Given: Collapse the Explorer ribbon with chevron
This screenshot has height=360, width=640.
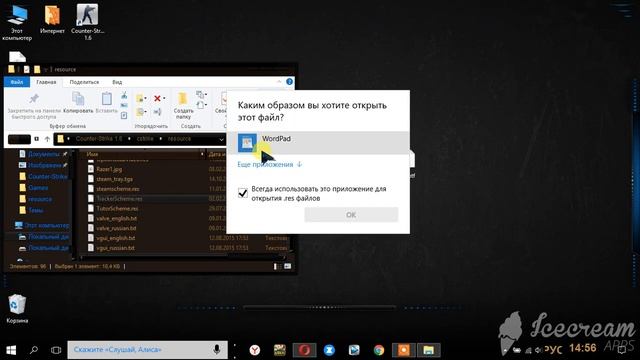Looking at the screenshot, I should click(279, 82).
